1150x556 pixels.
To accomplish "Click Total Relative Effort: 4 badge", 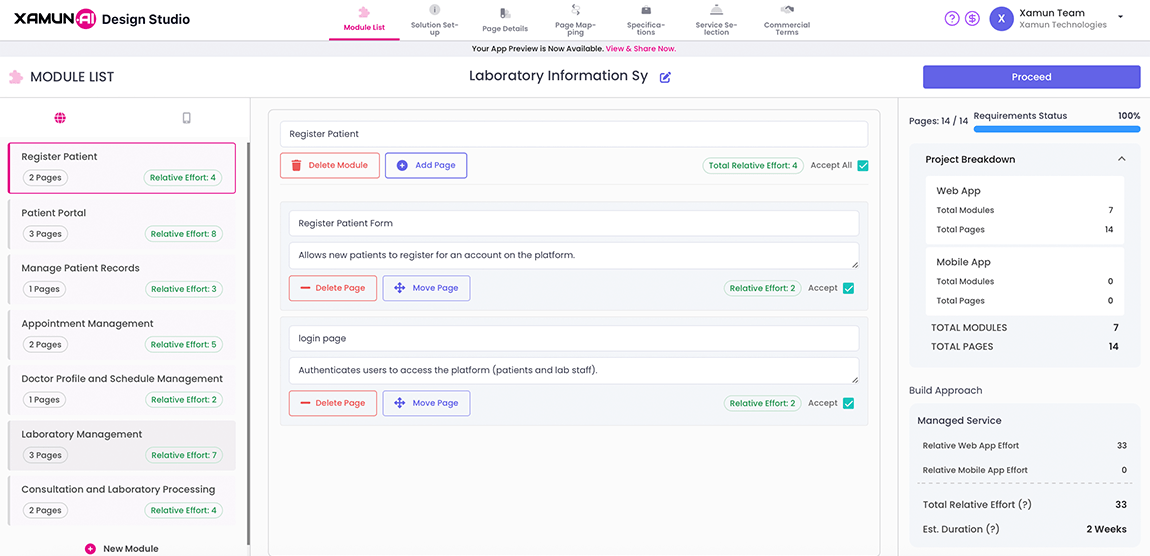I will (752, 166).
